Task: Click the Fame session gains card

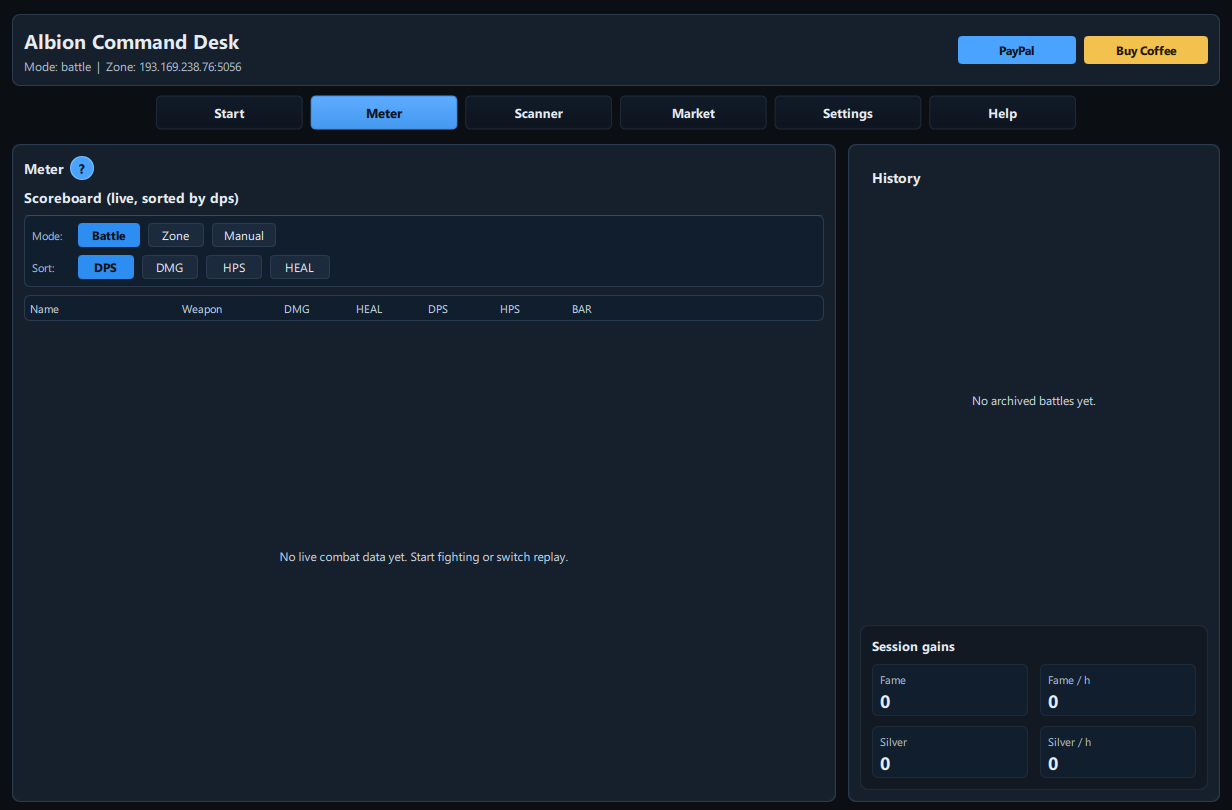Action: pyautogui.click(x=949, y=690)
